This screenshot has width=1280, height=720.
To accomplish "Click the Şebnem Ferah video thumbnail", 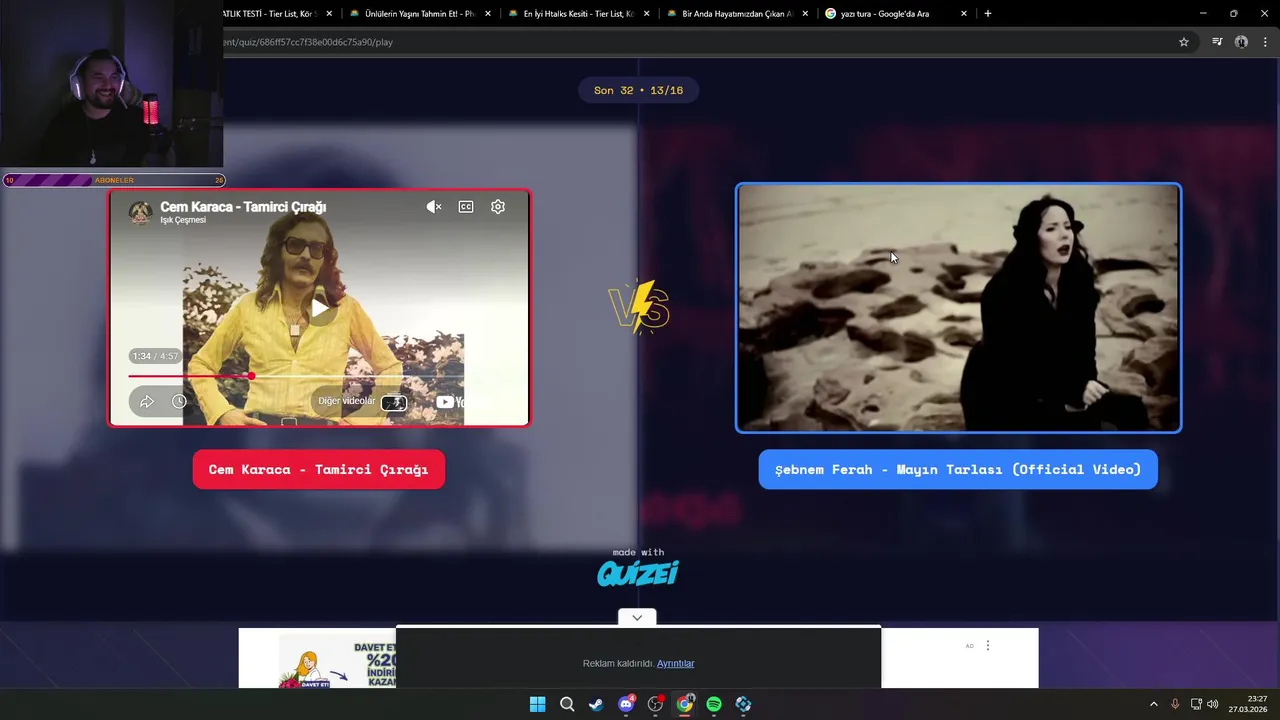I will coord(958,308).
